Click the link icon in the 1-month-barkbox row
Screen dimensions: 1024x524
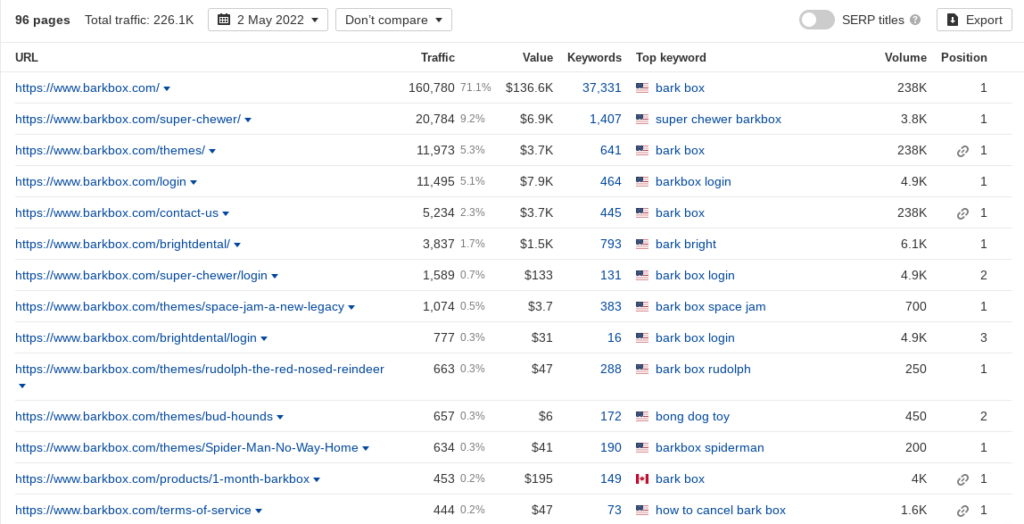pos(963,480)
